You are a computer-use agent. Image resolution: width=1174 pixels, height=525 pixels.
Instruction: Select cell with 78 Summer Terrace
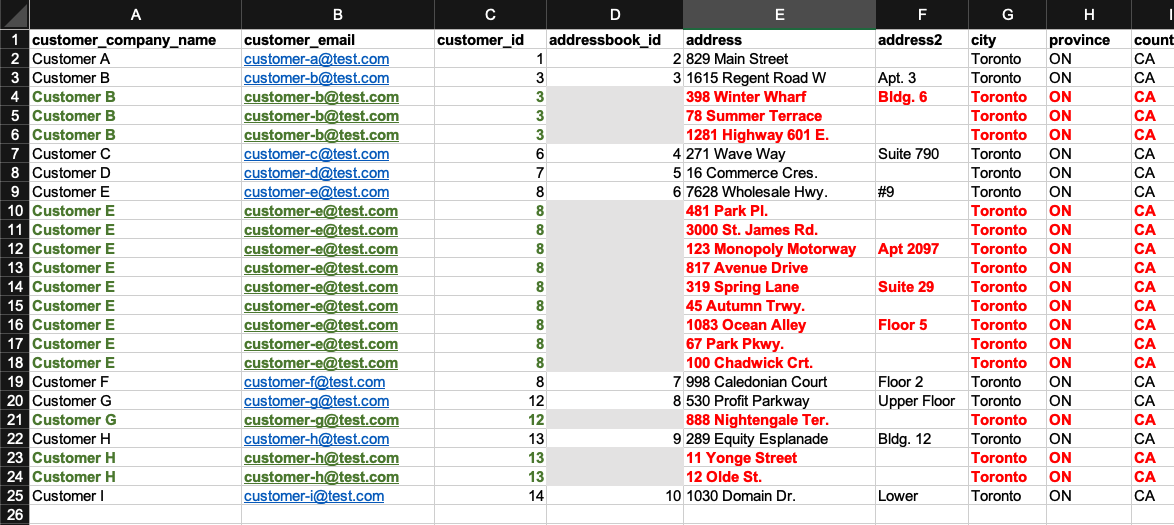pyautogui.click(x=779, y=116)
